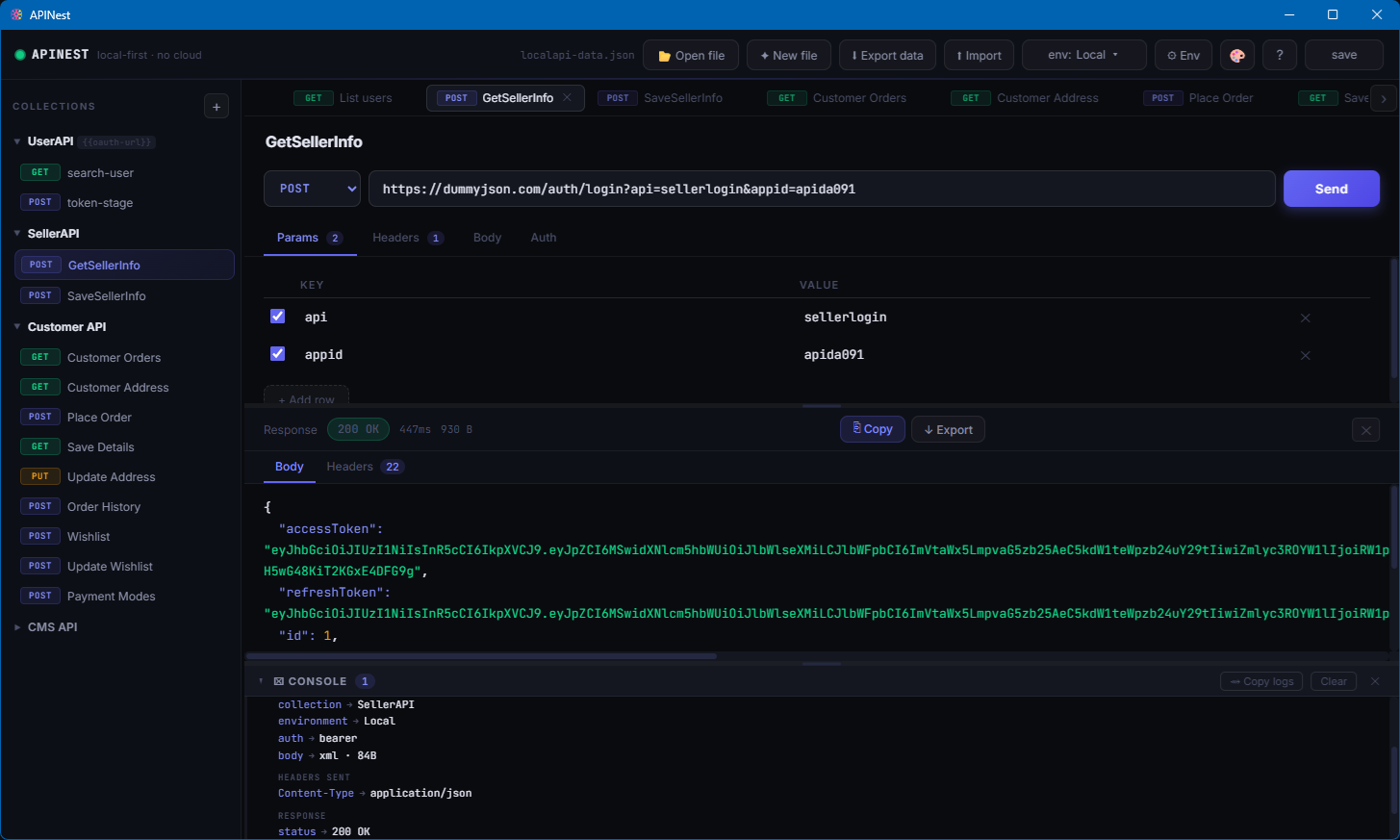This screenshot has width=1400, height=840.
Task: Switch to the List users tab
Action: point(344,98)
